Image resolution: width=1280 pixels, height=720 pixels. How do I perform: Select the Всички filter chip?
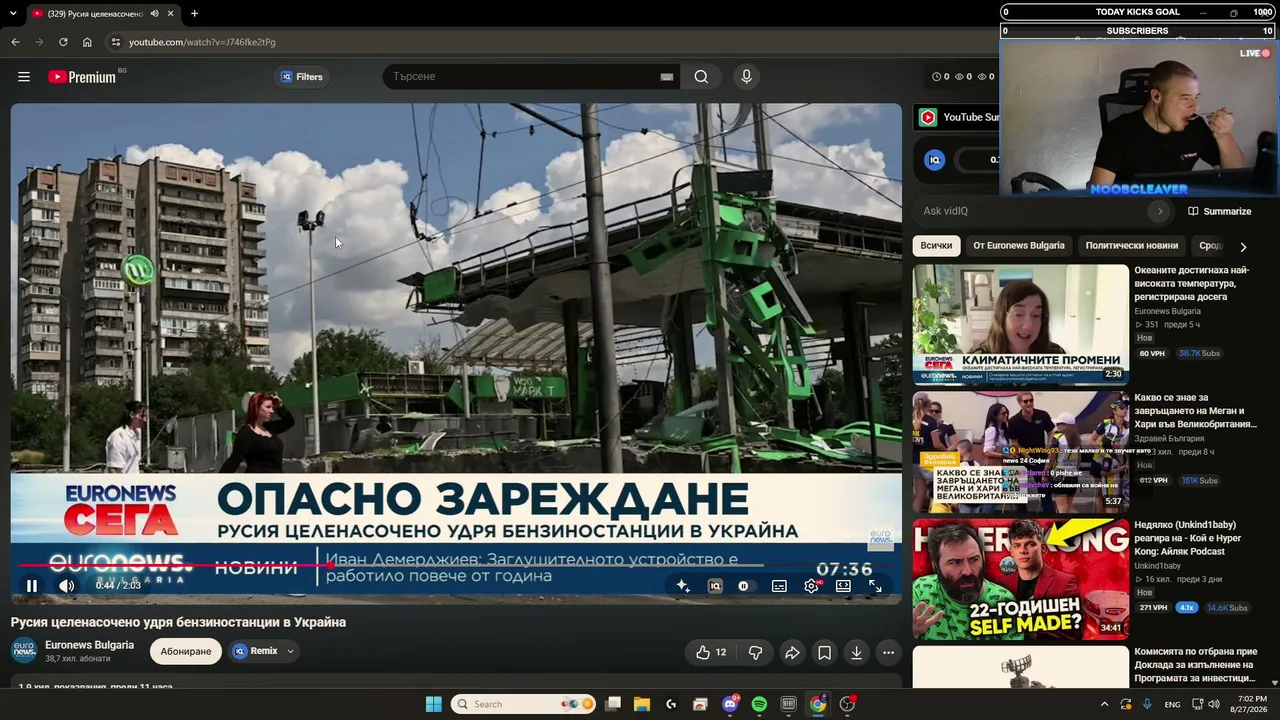(x=937, y=246)
